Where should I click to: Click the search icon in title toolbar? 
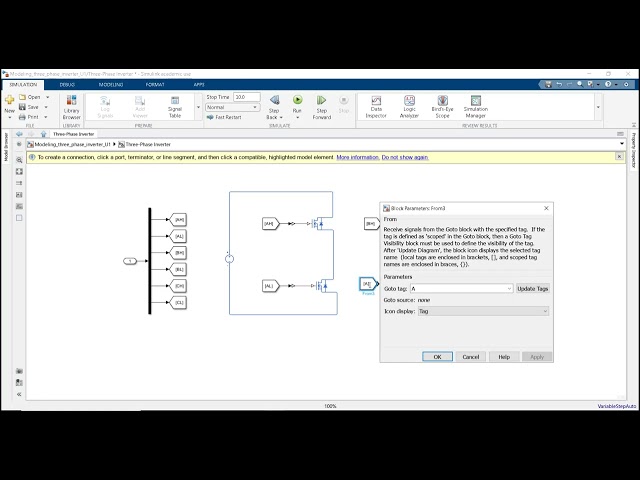click(x=580, y=84)
